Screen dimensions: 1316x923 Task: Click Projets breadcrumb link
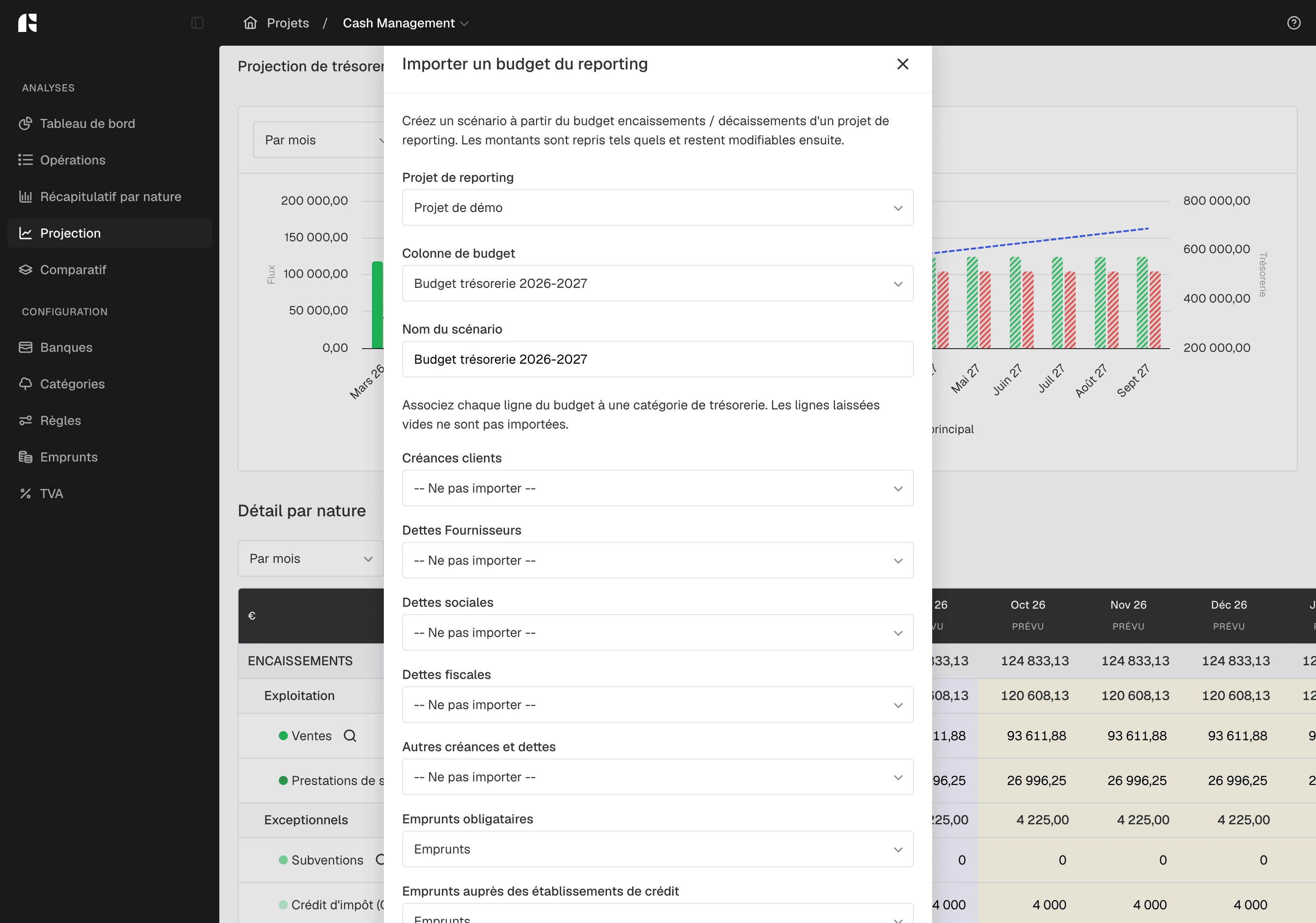point(288,23)
